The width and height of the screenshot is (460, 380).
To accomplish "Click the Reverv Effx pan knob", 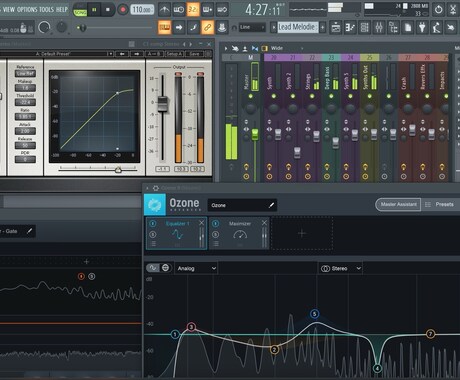I will 427,108.
